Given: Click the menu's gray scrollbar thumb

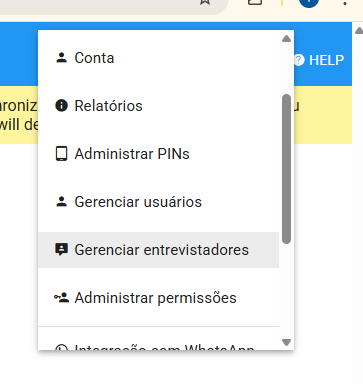Looking at the screenshot, I should pos(286,169).
